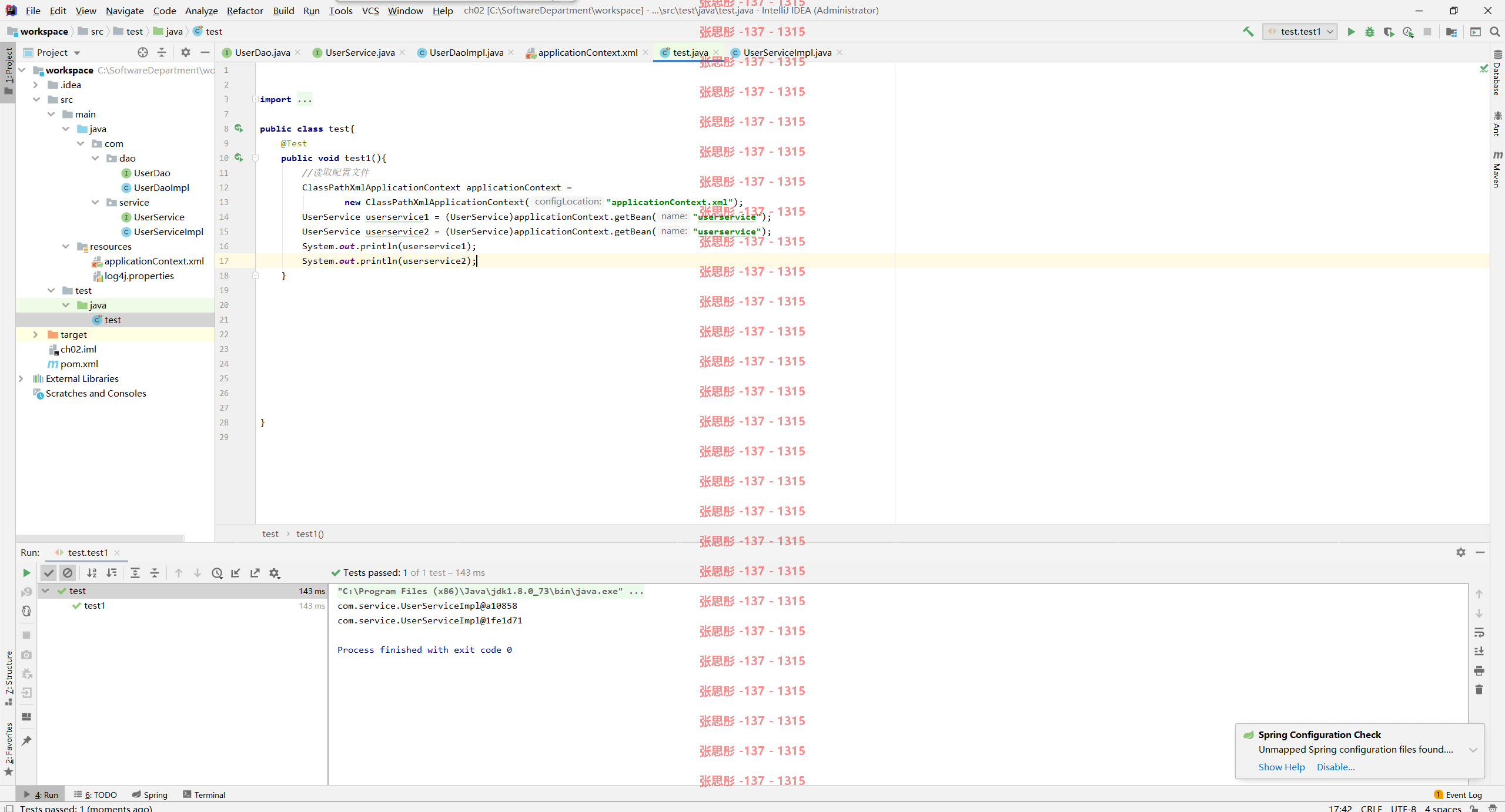Screen dimensions: 1505x812
Task: Open the Analyze menu
Action: coord(201,11)
